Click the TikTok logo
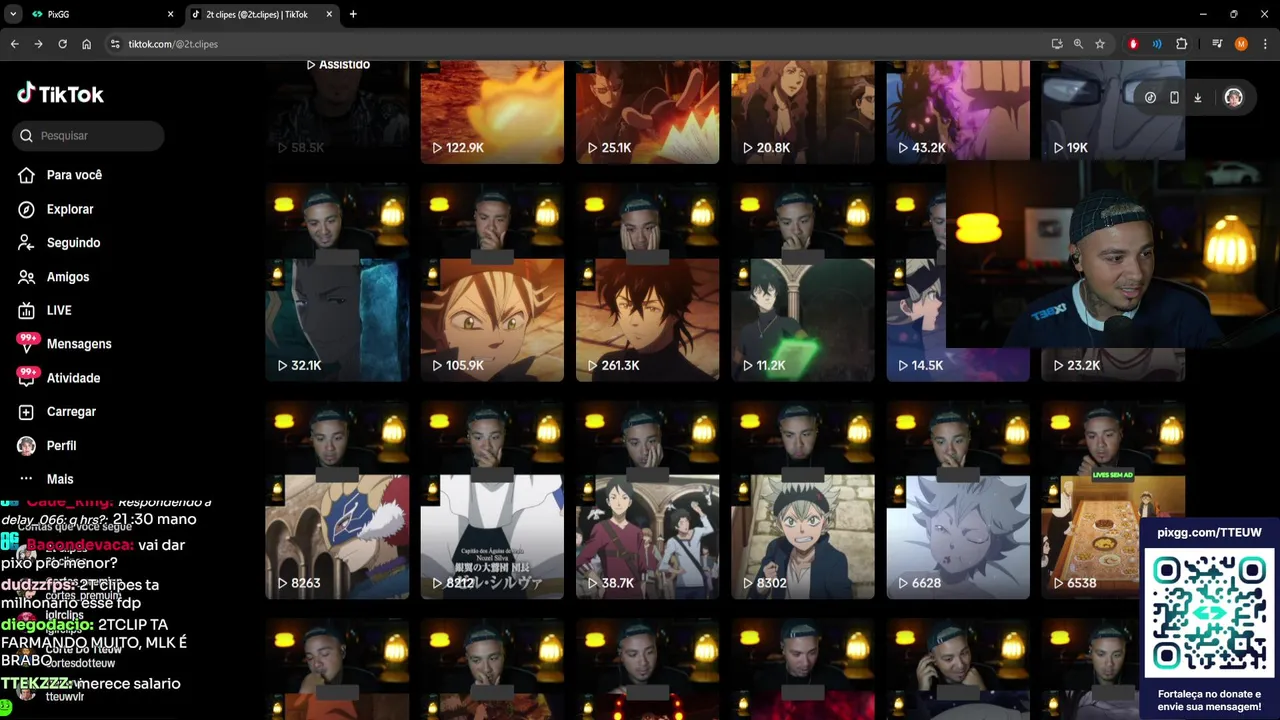1280x720 pixels. coord(60,94)
